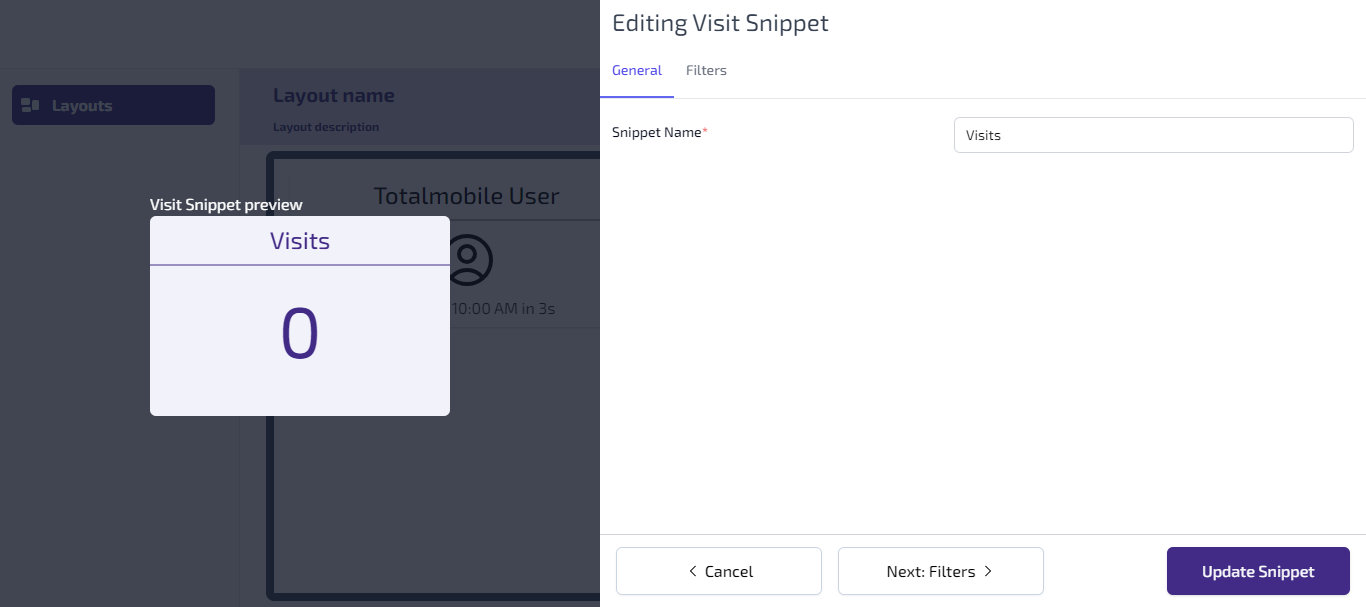Click the Editing Visit Snippet title

pos(720,23)
